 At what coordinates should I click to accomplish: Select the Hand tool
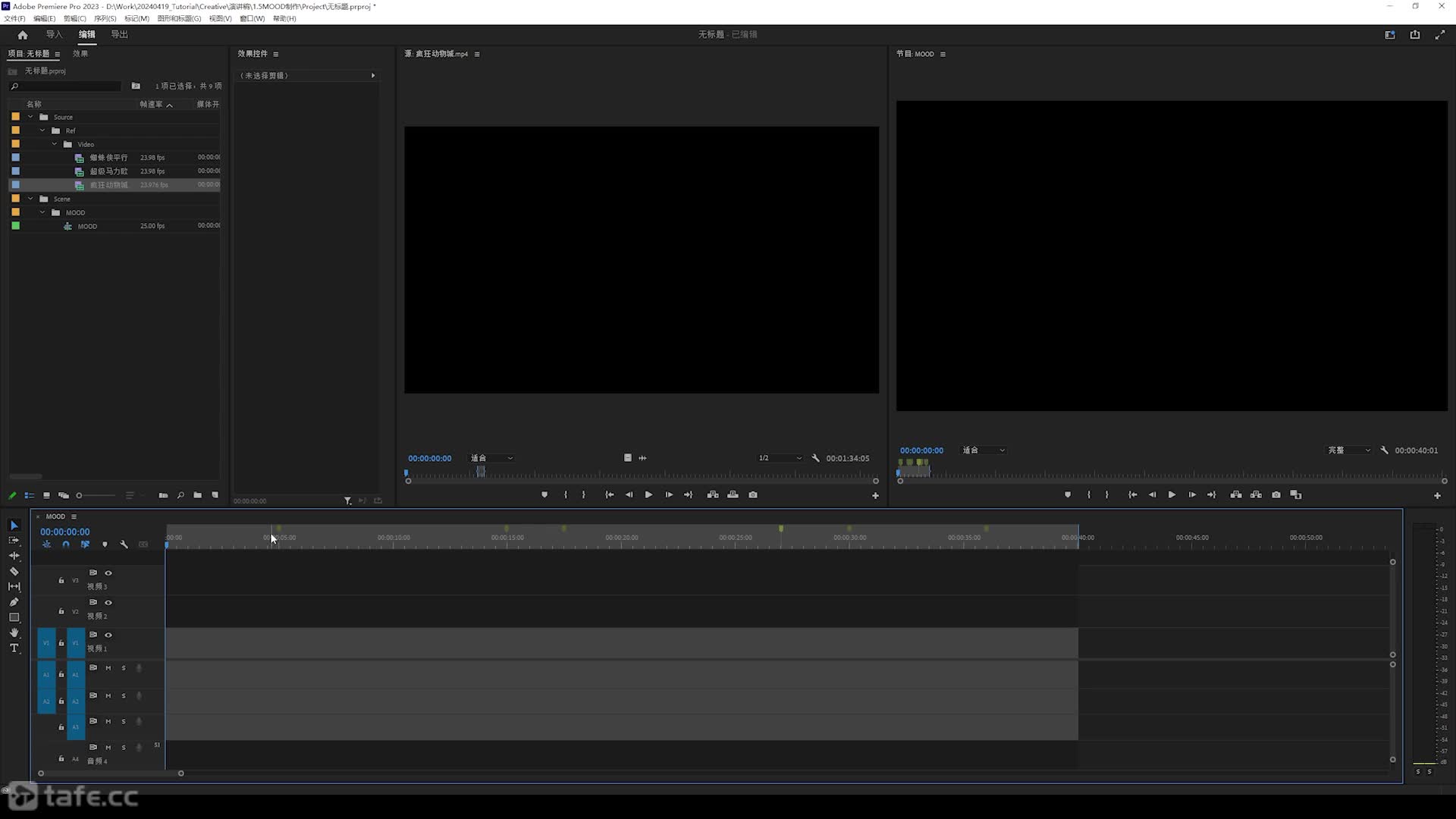pos(14,632)
